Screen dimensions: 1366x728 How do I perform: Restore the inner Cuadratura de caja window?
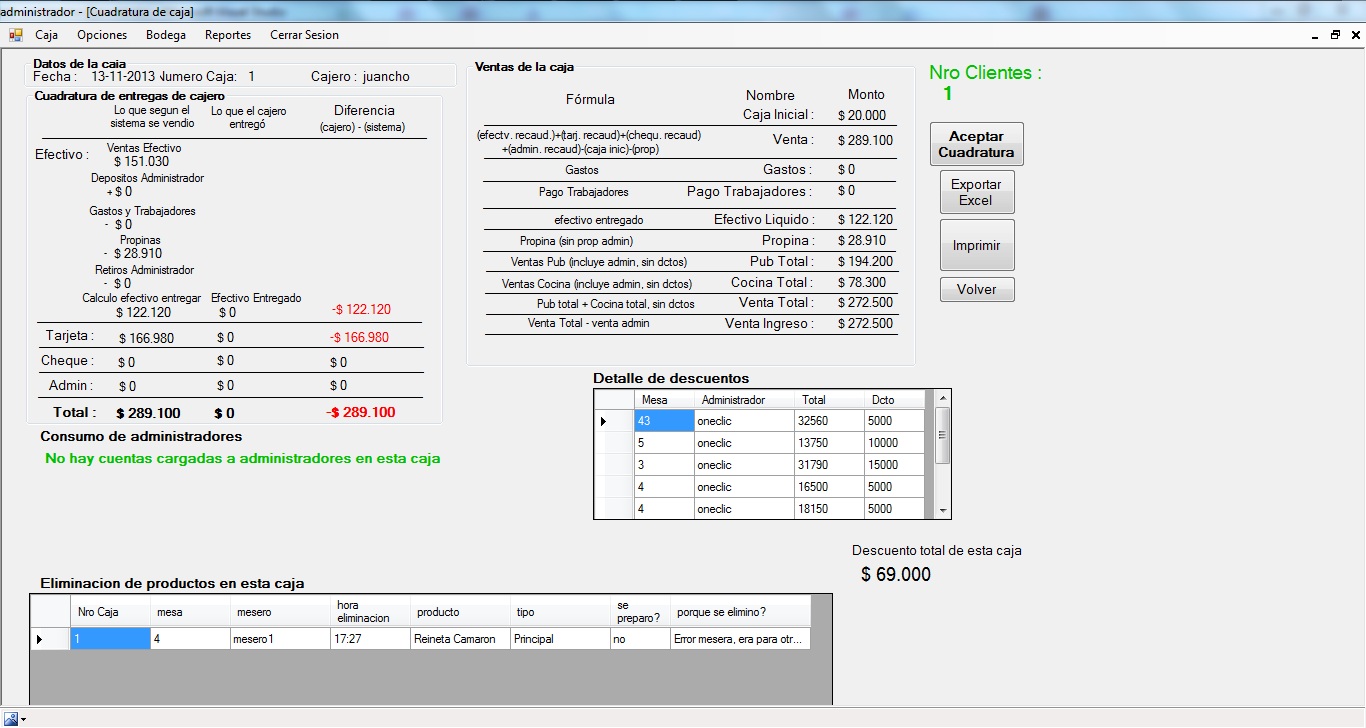click(x=1335, y=35)
